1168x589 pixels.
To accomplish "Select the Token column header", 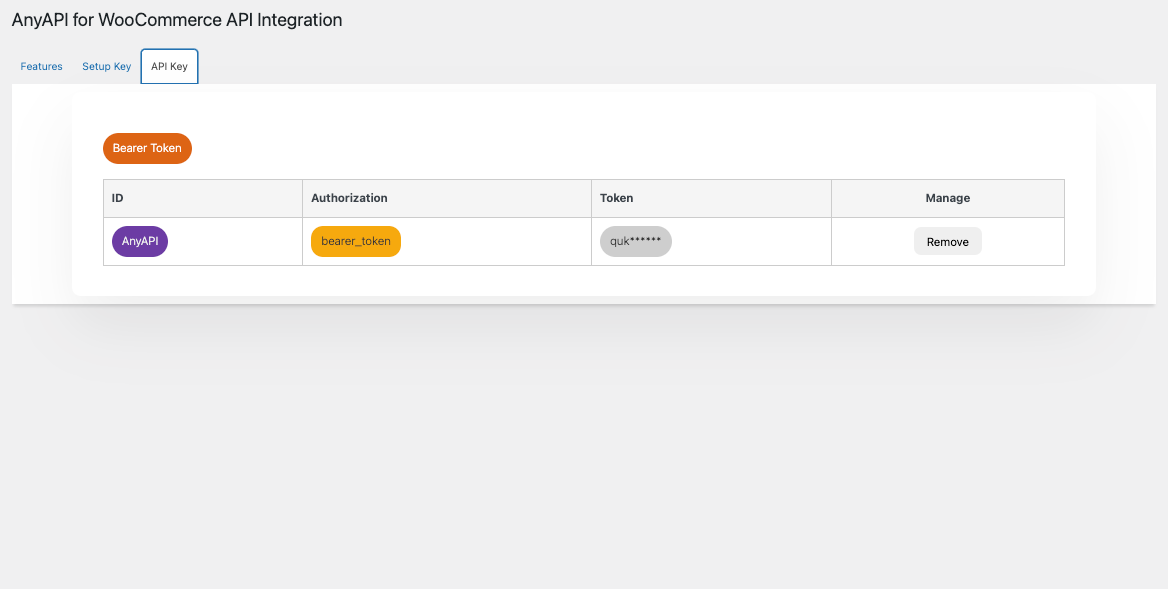I will (616, 199).
